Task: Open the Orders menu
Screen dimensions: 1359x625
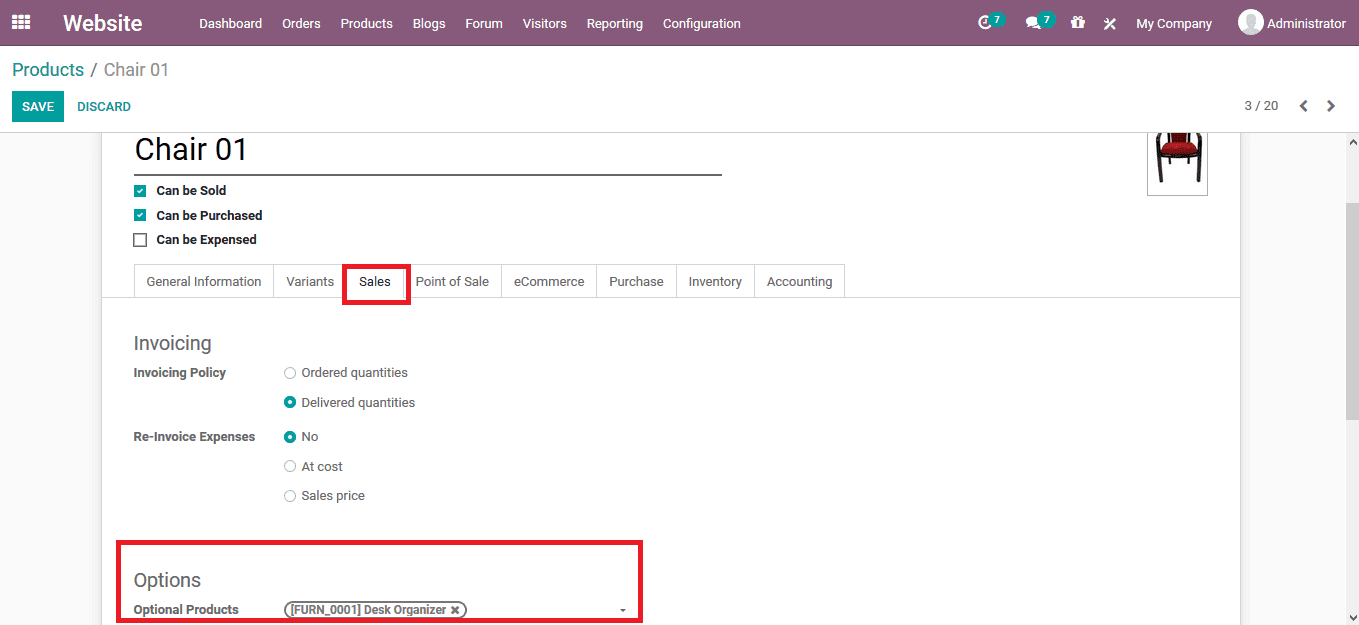Action: pyautogui.click(x=301, y=23)
